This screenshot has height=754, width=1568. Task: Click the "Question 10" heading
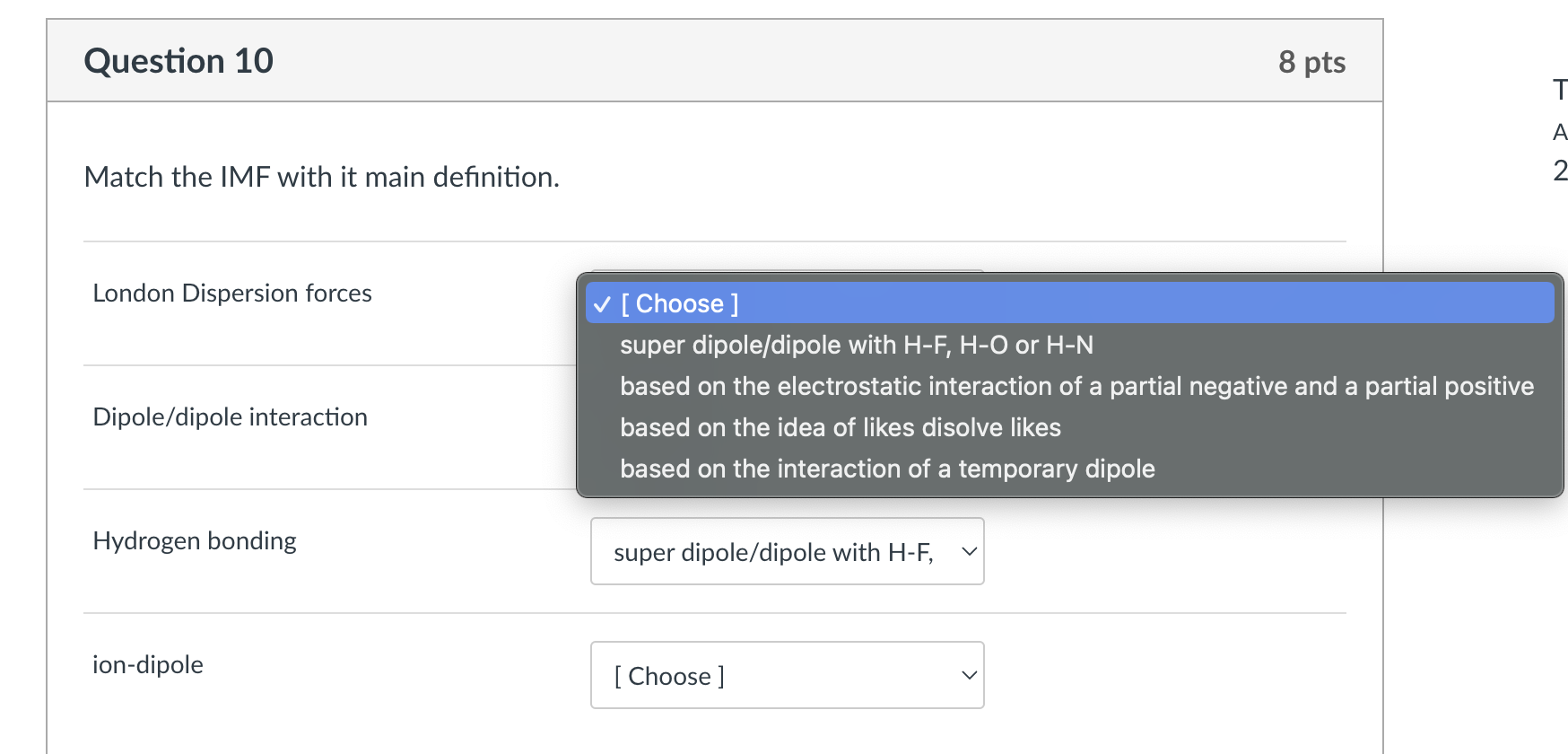(x=179, y=61)
